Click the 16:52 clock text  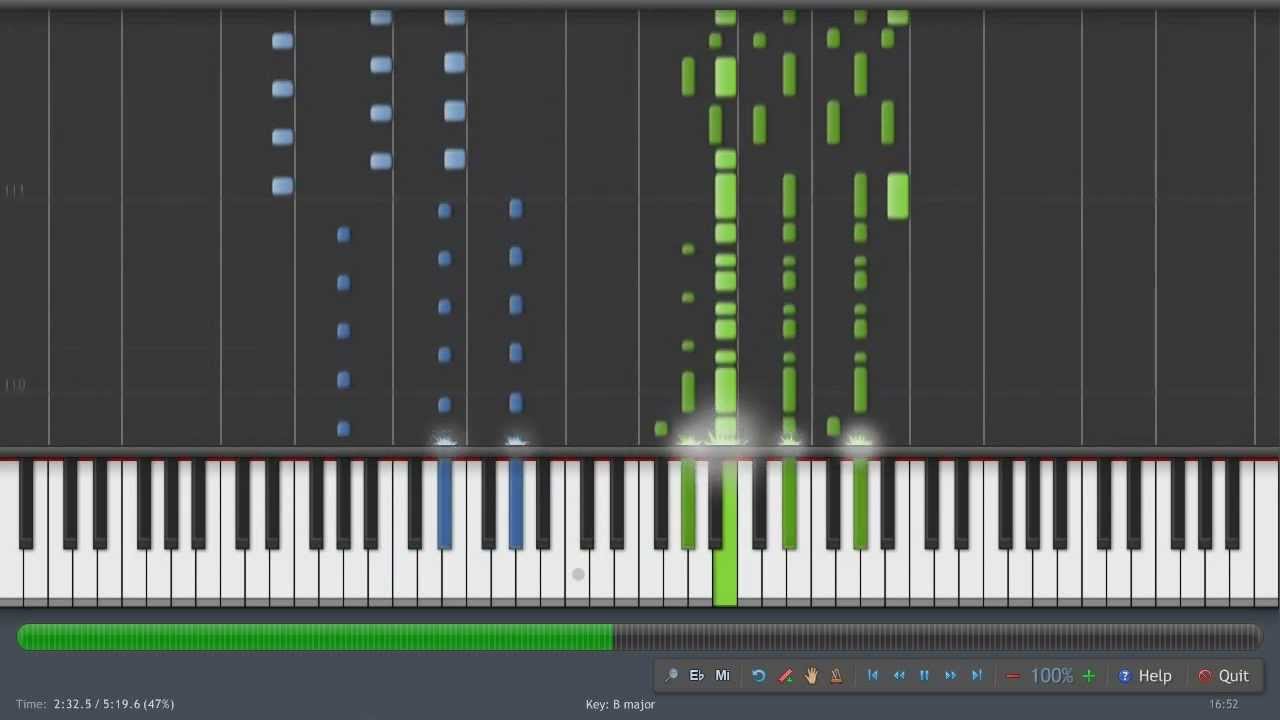tap(1224, 704)
